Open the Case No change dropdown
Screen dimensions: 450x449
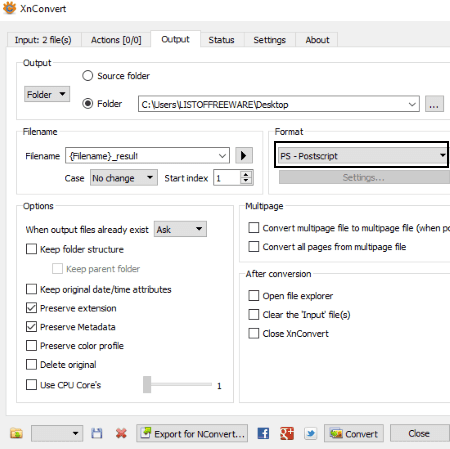click(124, 178)
